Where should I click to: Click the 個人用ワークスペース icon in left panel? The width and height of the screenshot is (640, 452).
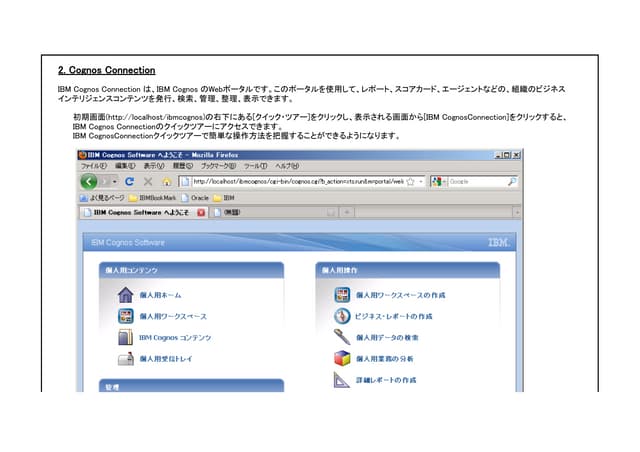(126, 316)
